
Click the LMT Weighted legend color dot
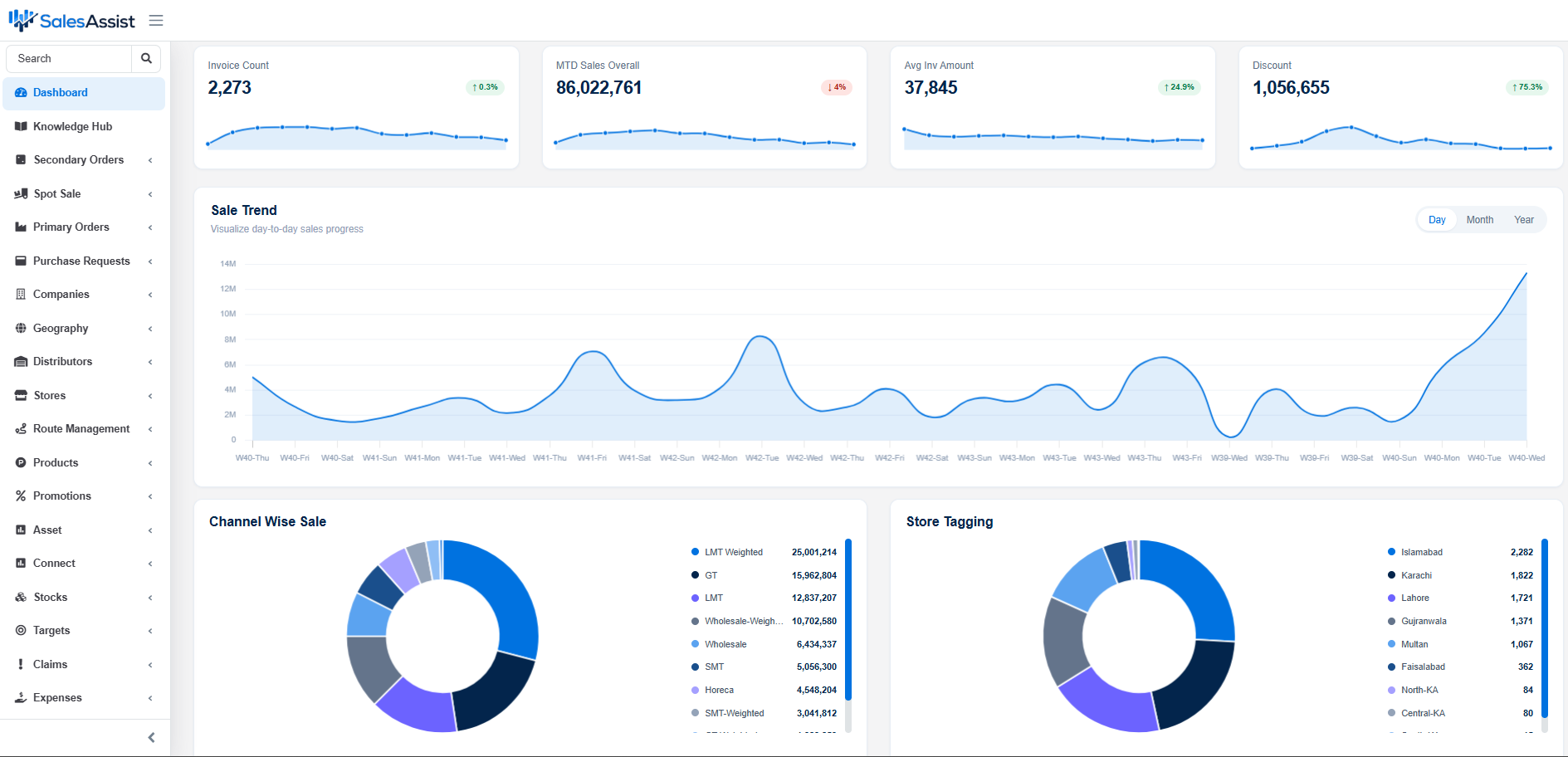(695, 552)
